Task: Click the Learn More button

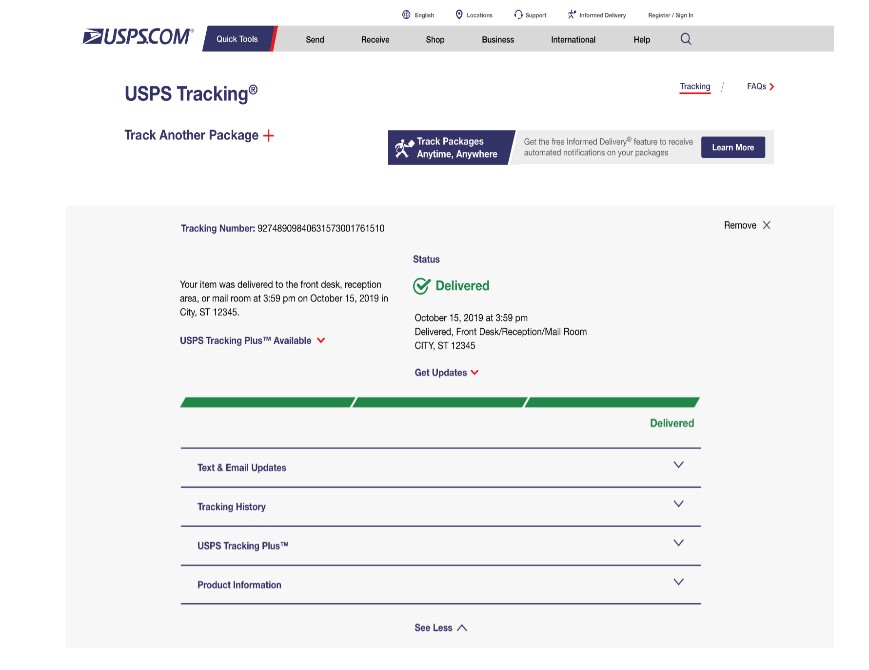Action: (x=733, y=147)
